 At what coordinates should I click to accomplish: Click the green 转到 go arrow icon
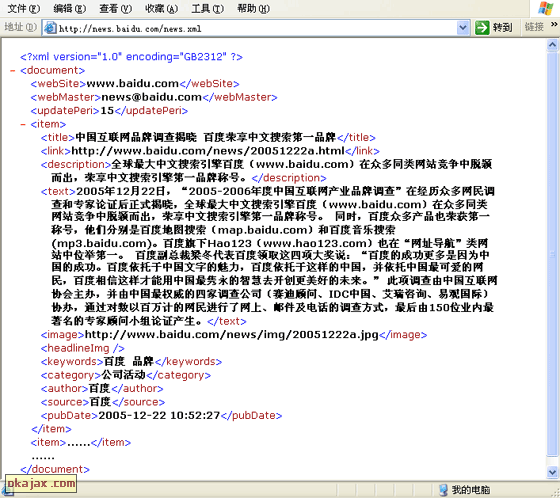click(482, 28)
